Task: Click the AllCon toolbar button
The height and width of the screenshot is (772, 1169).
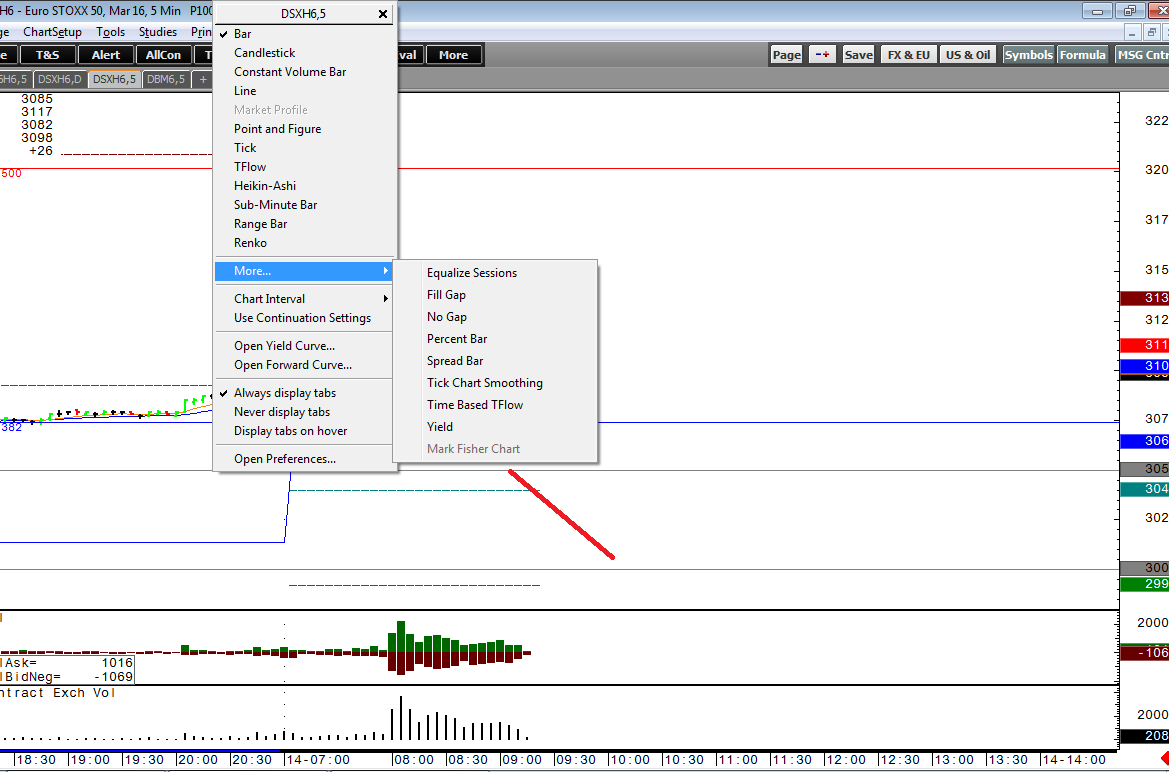Action: click(x=163, y=54)
